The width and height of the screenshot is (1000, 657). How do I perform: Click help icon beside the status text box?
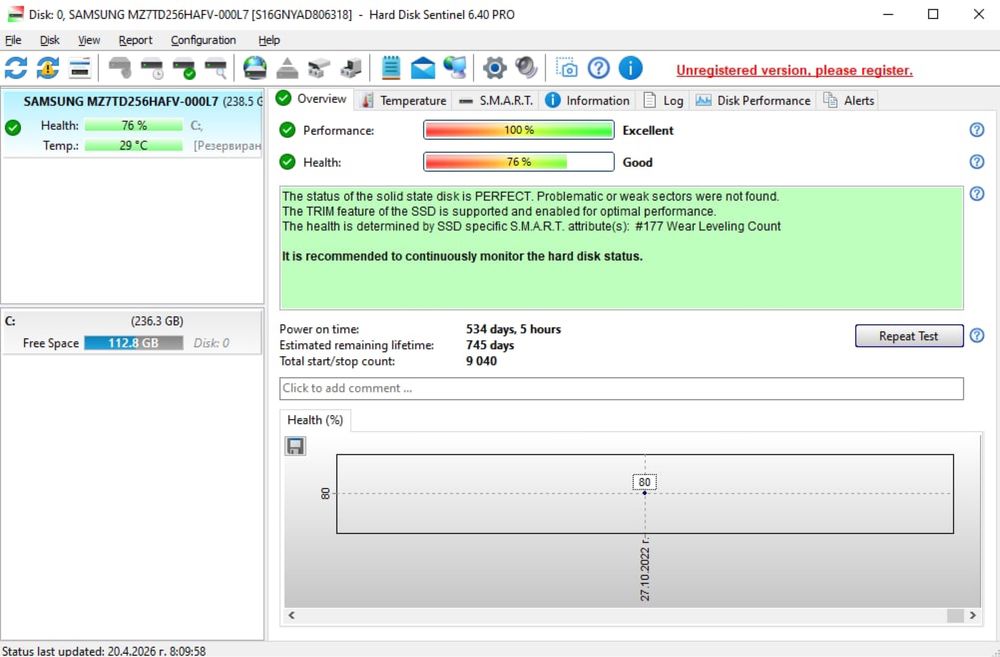(976, 194)
